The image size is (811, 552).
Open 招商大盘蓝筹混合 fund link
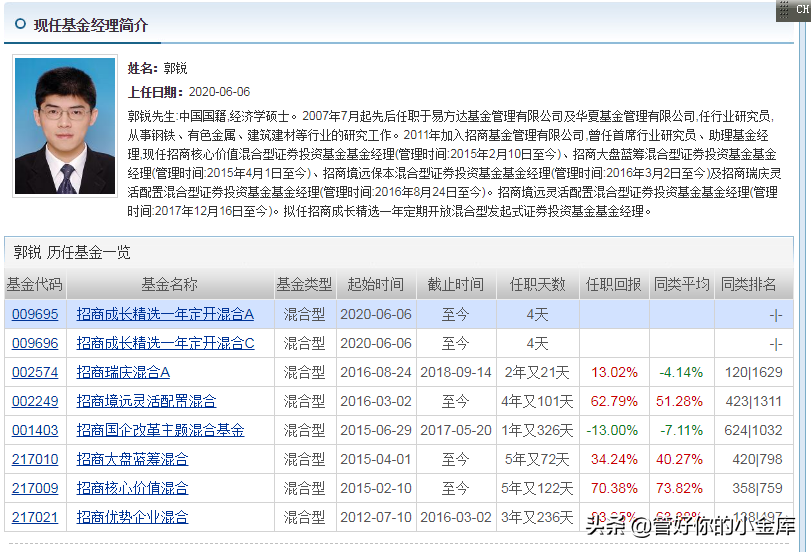click(132, 459)
